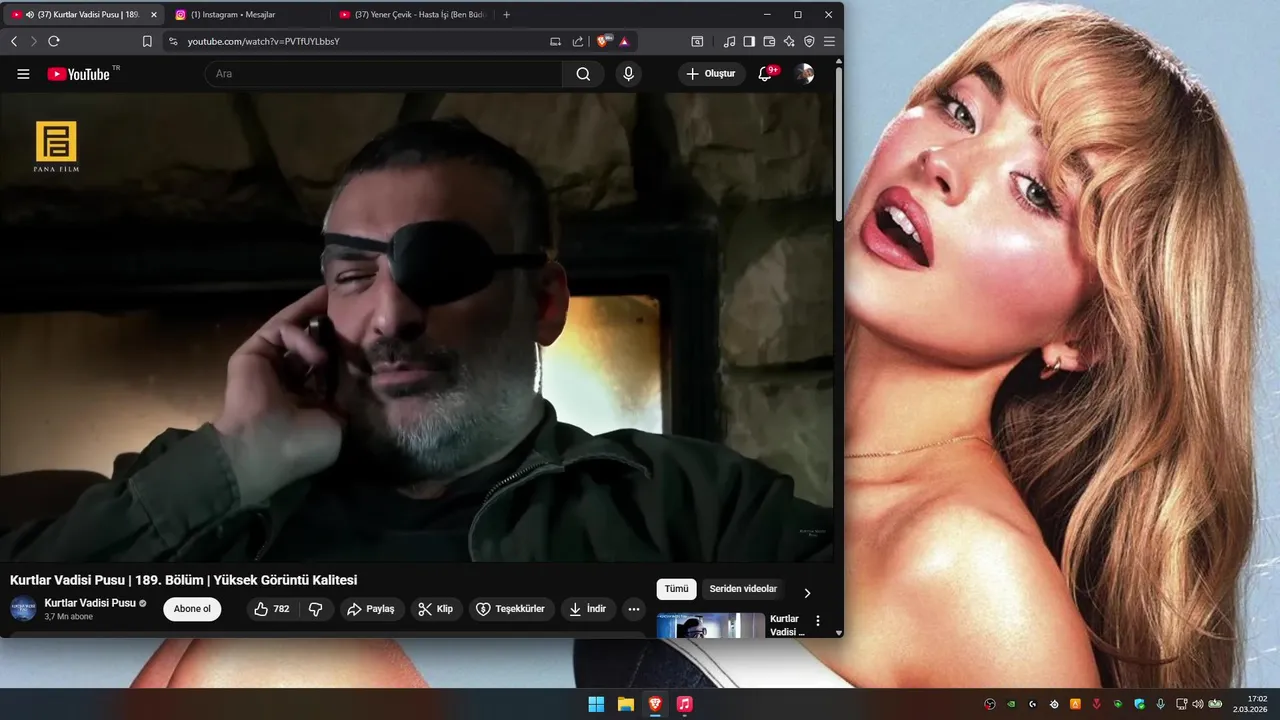
Task: Switch to the Instagram Mesajlar tab
Action: pyautogui.click(x=246, y=14)
